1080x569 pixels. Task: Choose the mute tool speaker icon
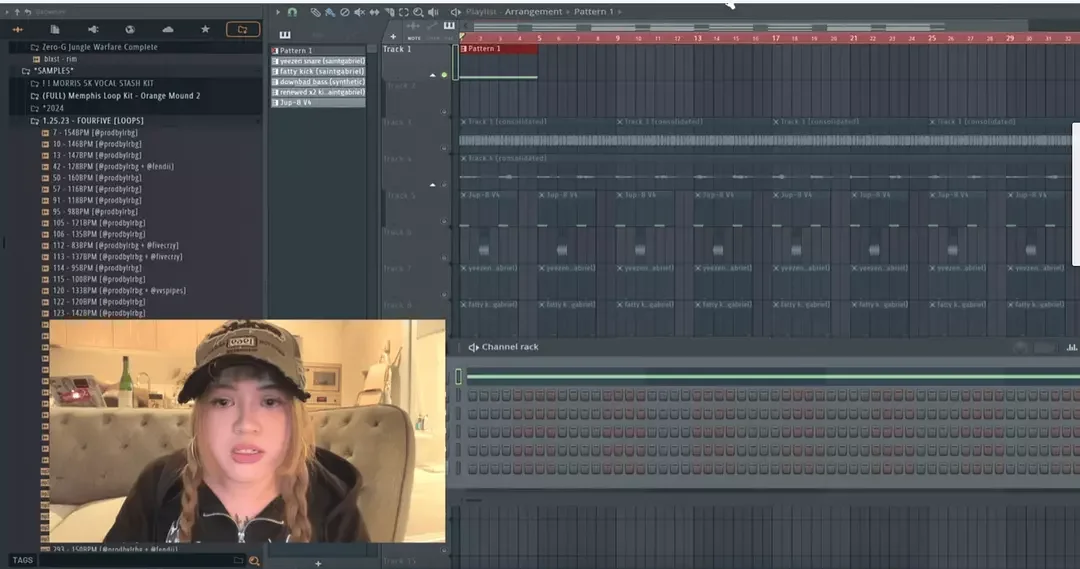tap(360, 12)
